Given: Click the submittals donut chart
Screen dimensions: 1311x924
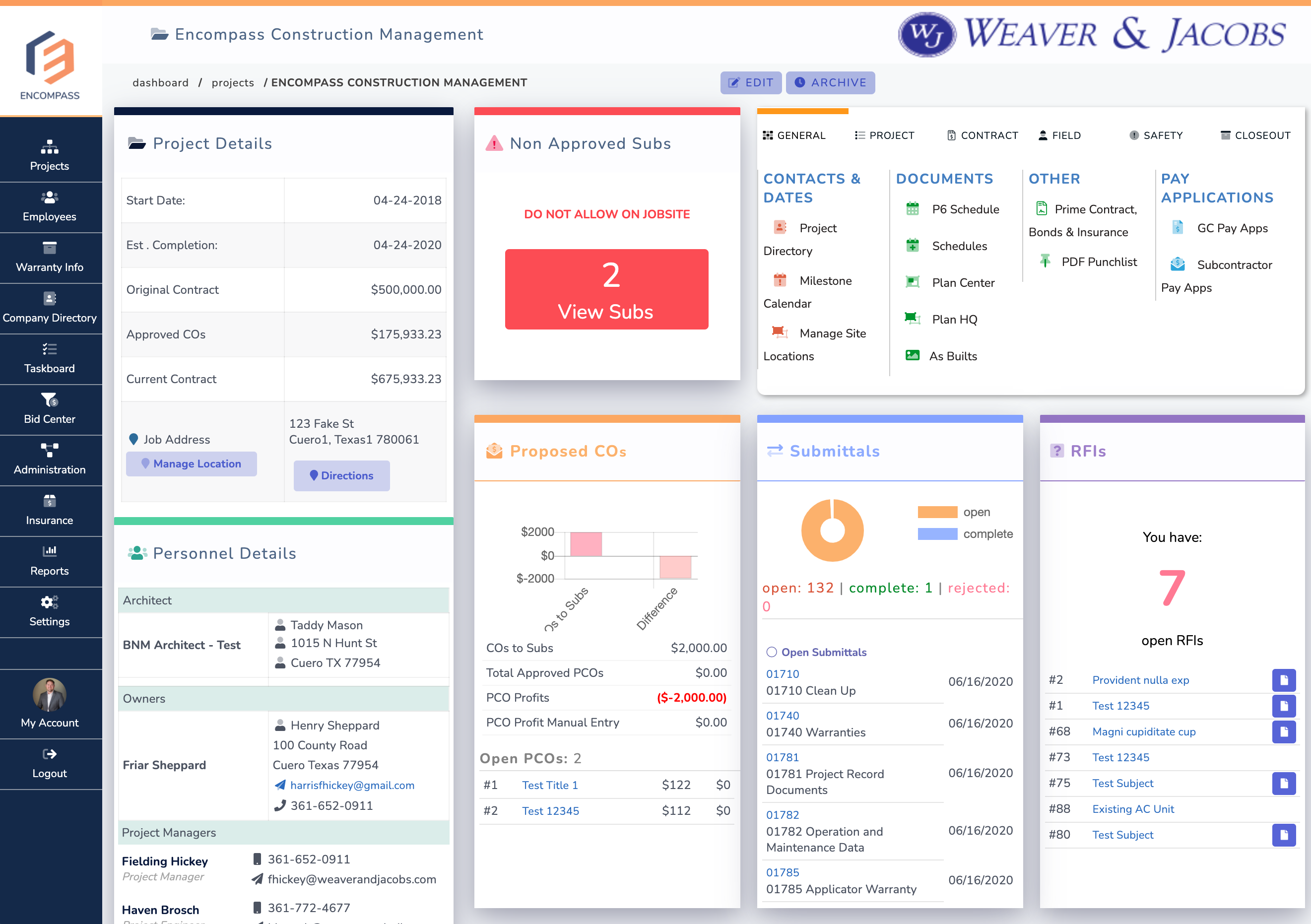Looking at the screenshot, I should tap(833, 530).
